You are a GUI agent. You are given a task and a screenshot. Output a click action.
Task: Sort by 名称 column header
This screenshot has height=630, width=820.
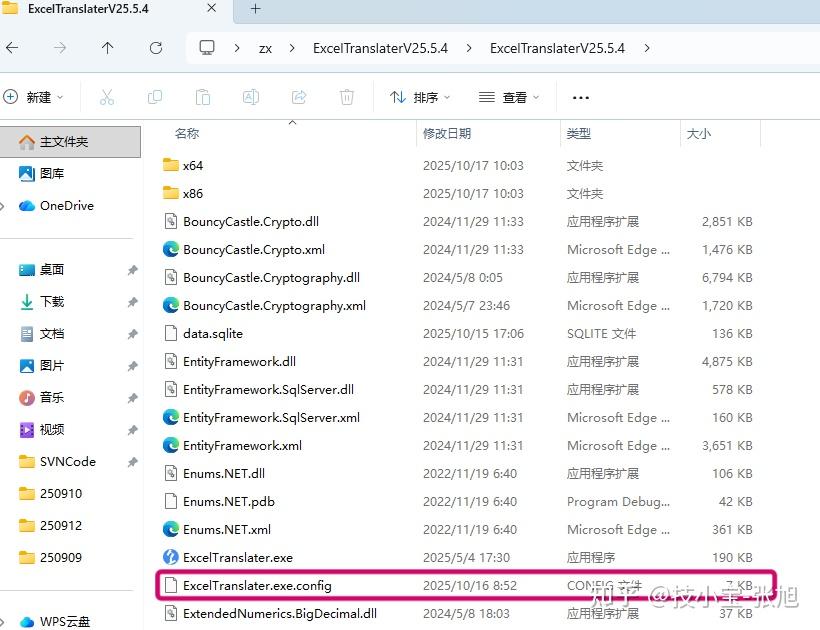coord(187,134)
